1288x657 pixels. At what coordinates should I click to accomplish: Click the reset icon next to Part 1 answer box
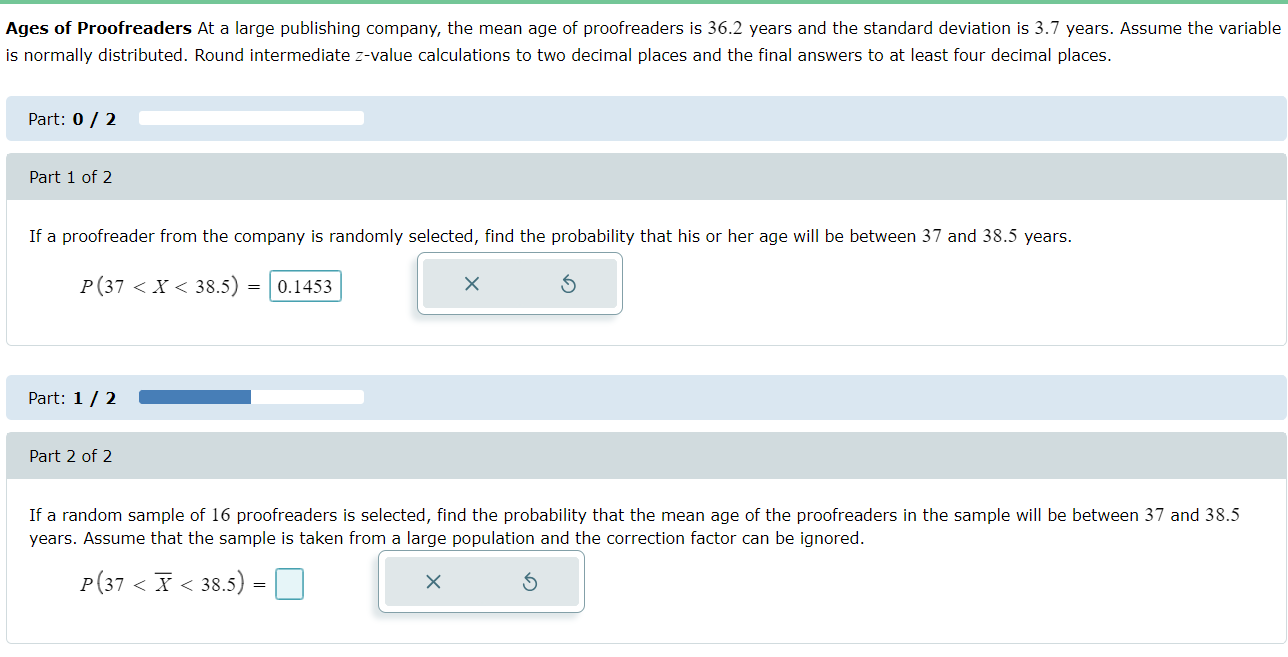(x=568, y=284)
